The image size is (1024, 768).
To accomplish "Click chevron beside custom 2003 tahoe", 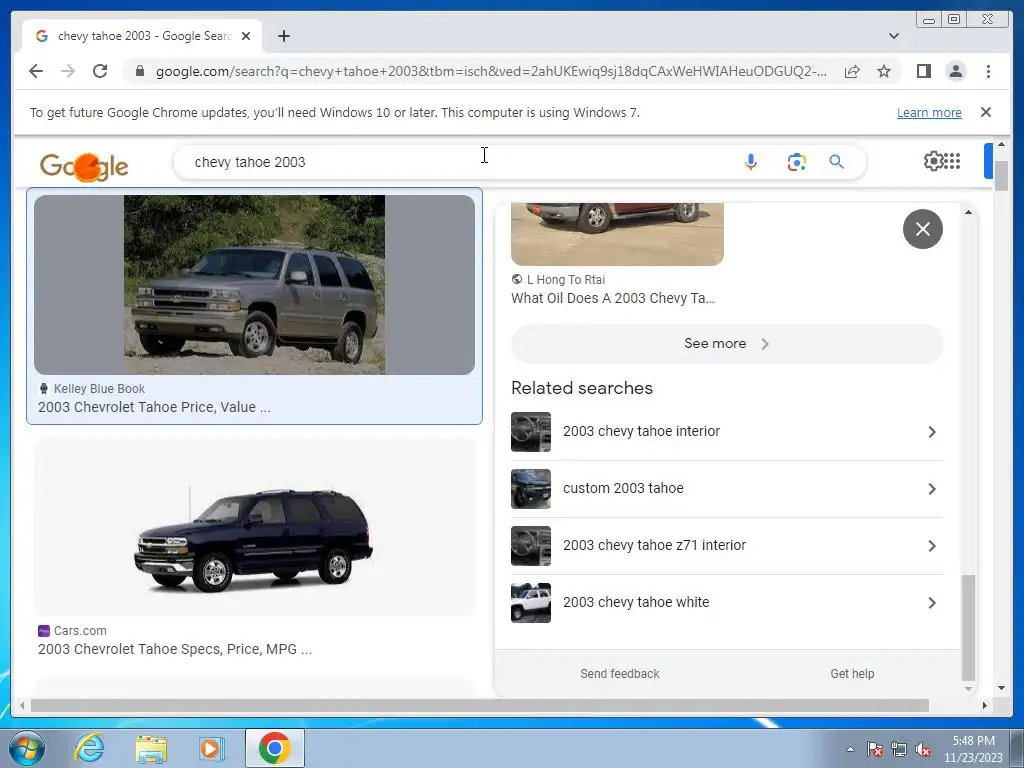I will (x=932, y=488).
